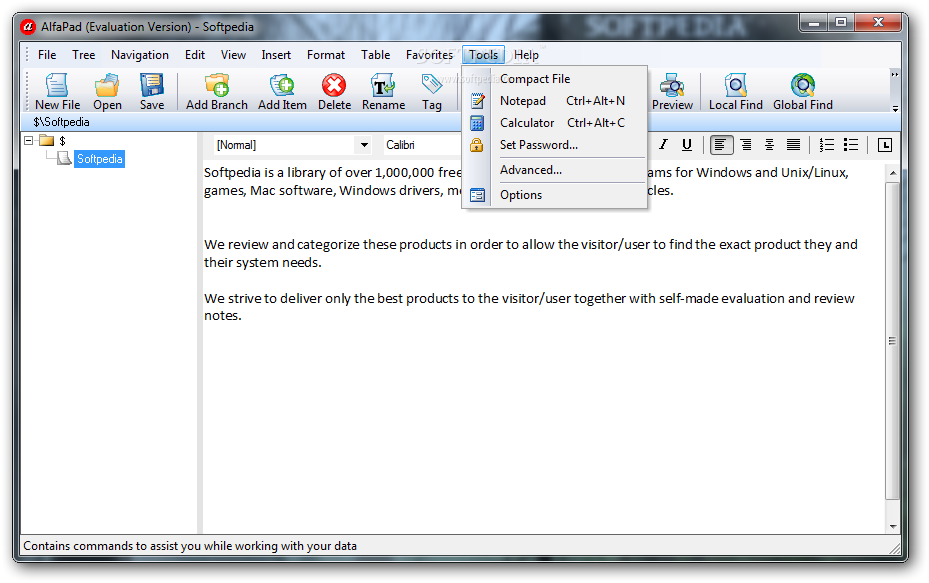Toggle italic formatting
Screen dimensions: 929x583
[663, 145]
